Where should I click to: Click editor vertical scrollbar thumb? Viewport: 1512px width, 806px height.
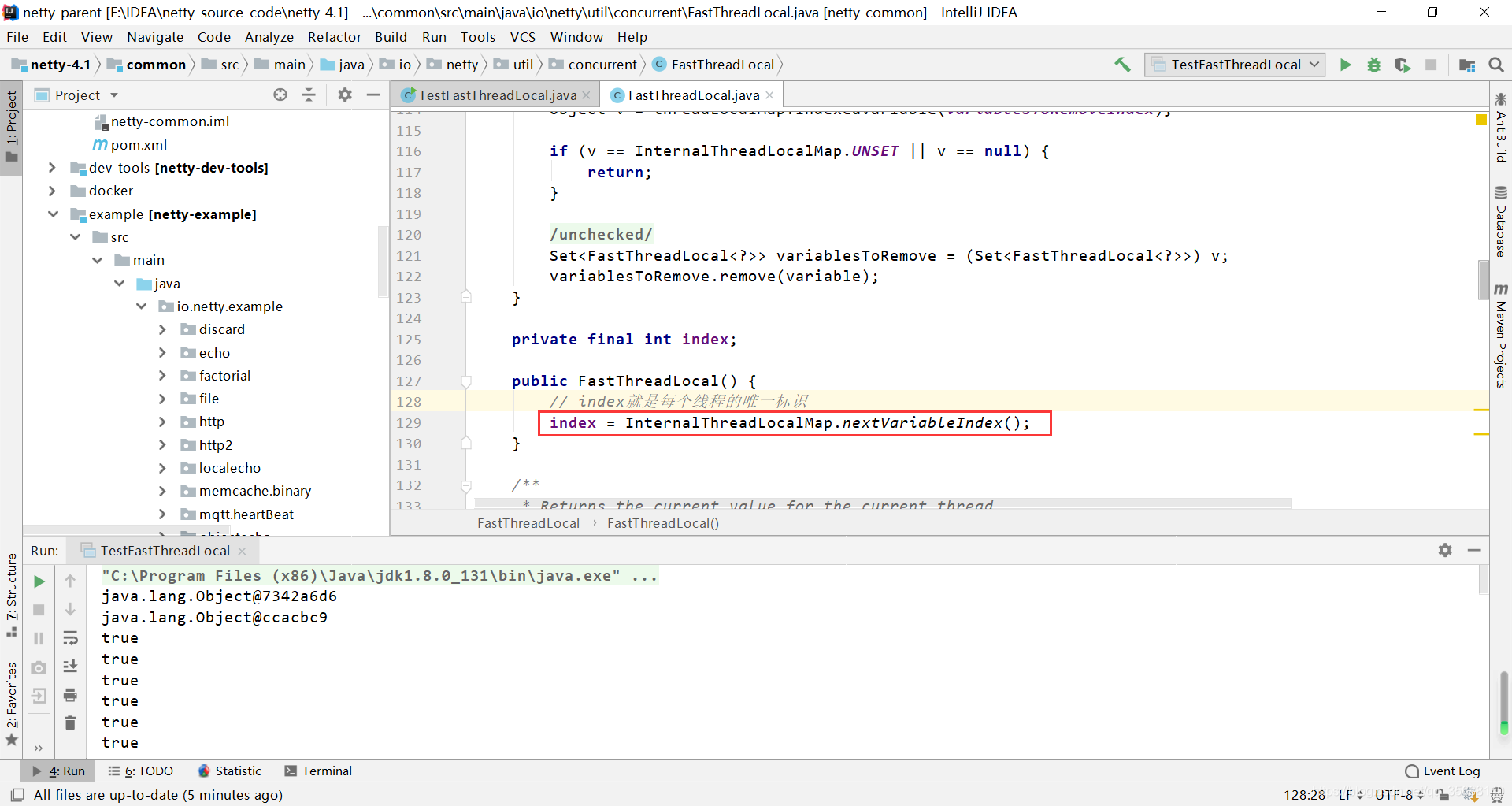[1484, 280]
